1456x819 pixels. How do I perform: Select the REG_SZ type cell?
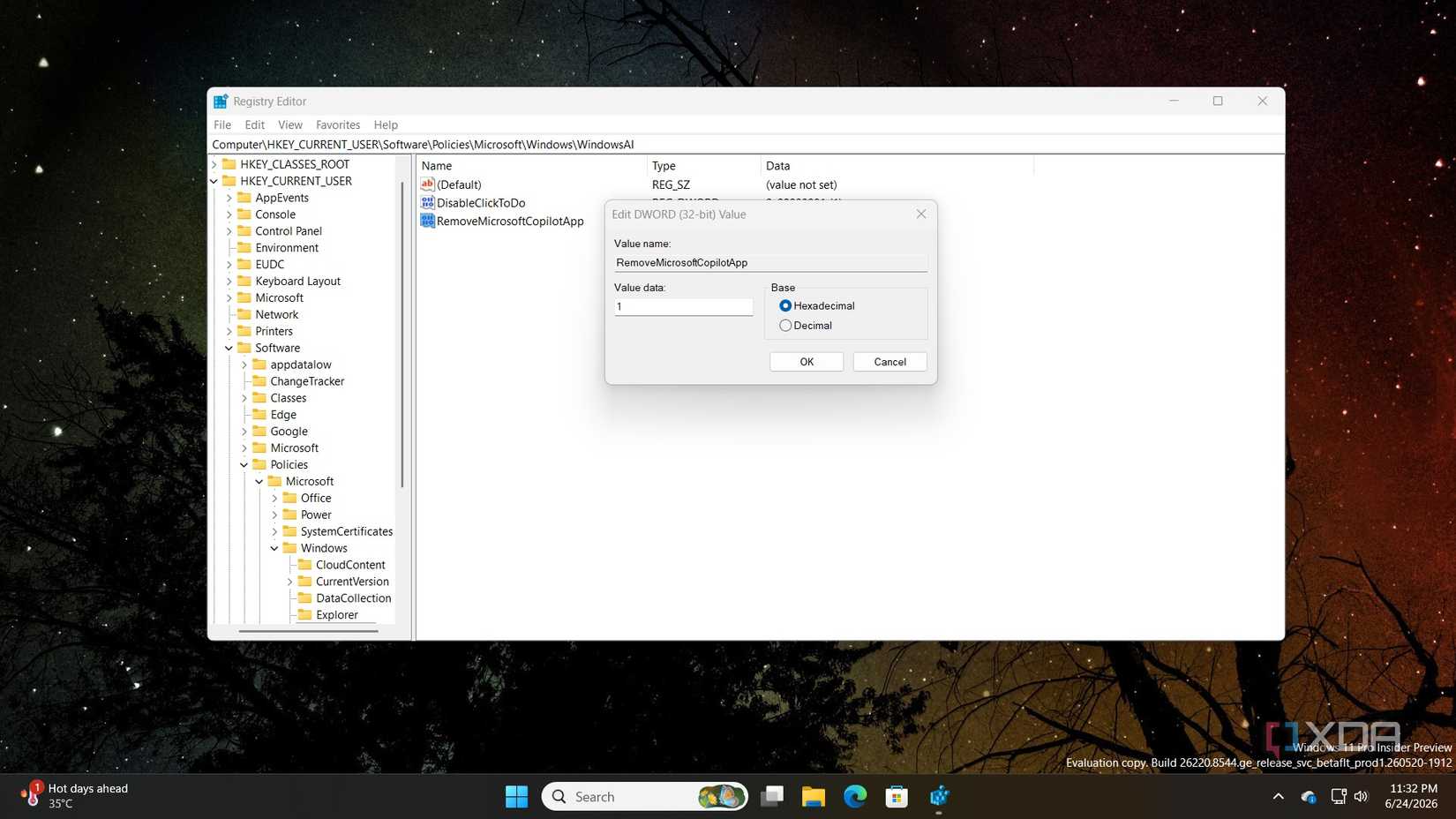point(671,184)
